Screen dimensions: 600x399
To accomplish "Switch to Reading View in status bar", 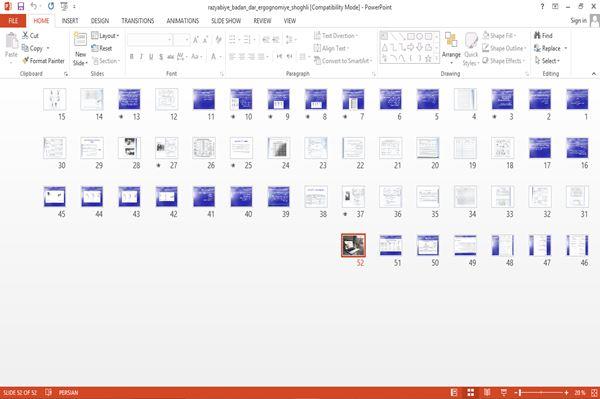I will click(x=487, y=392).
